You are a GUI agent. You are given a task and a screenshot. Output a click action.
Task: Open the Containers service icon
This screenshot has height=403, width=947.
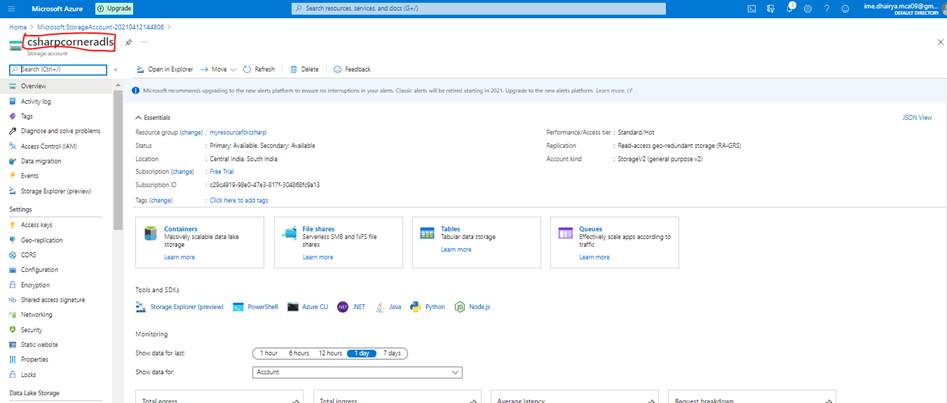pyautogui.click(x=150, y=233)
